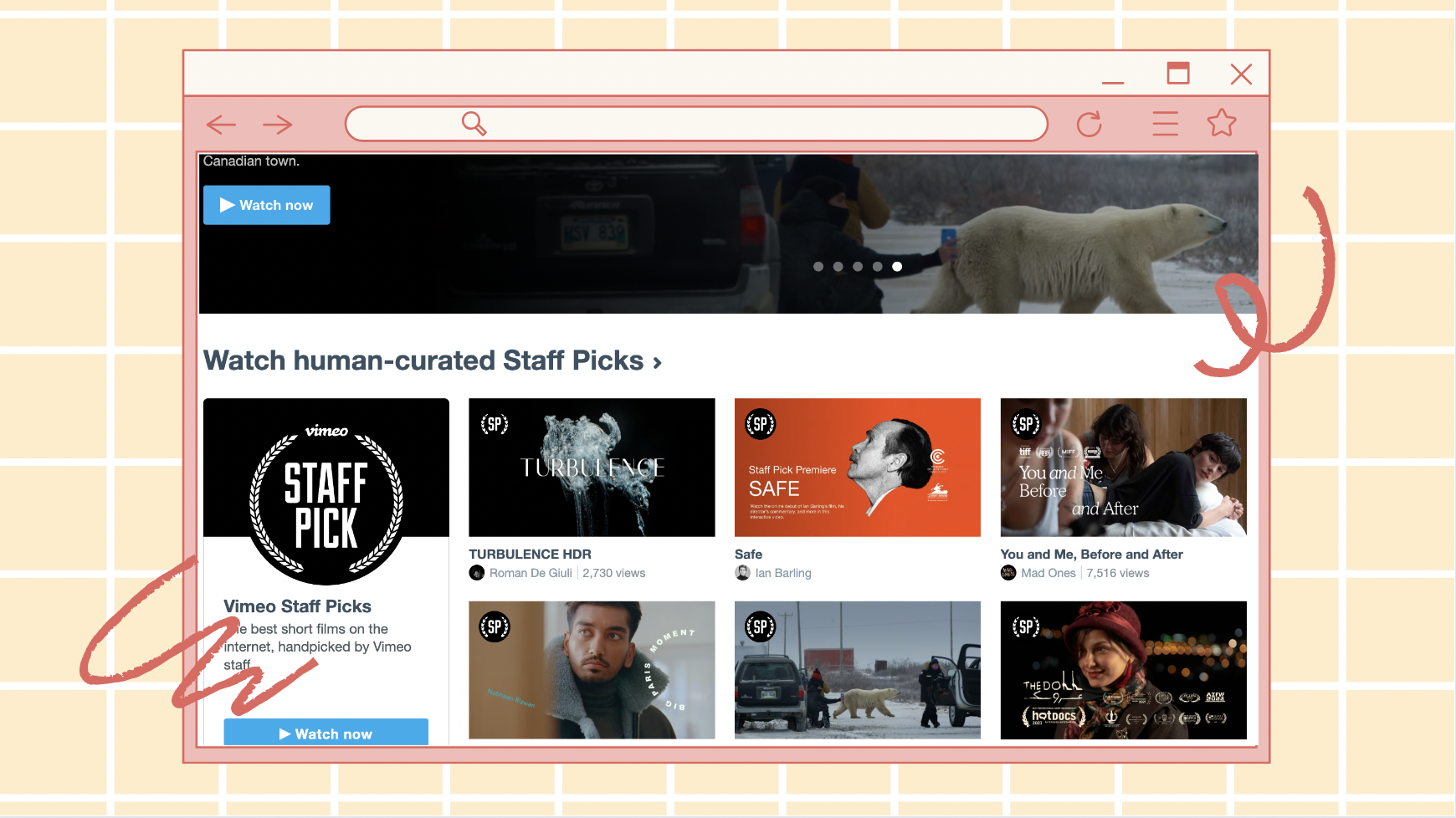The height and width of the screenshot is (818, 1456).
Task: Select the third carousel dot
Action: click(858, 267)
